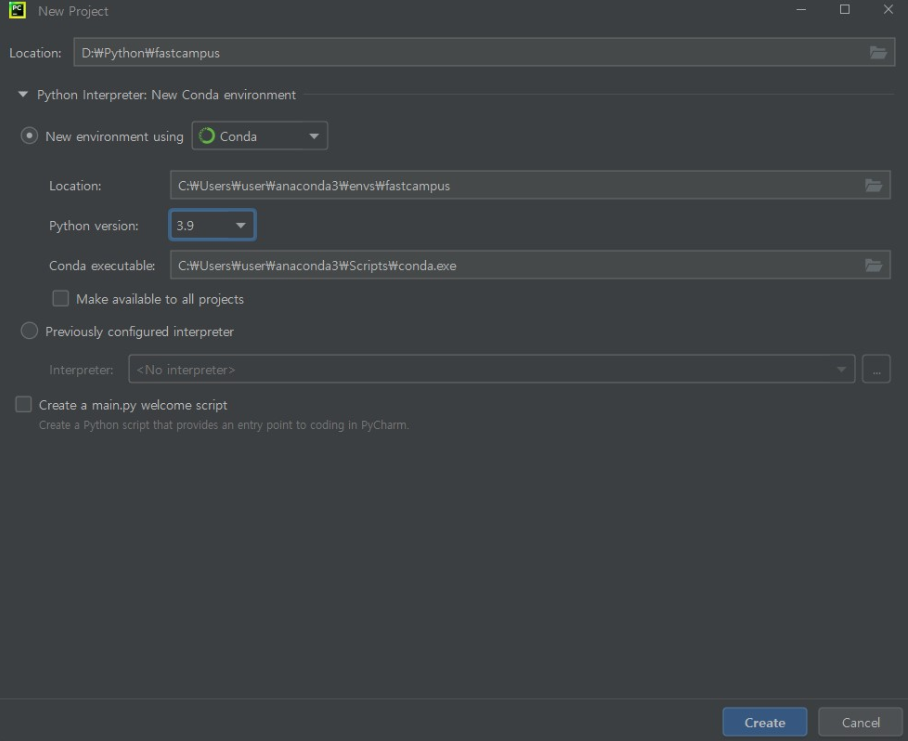Click the PyCharm logo in the title bar
Viewport: 908px width, 741px height.
14,12
